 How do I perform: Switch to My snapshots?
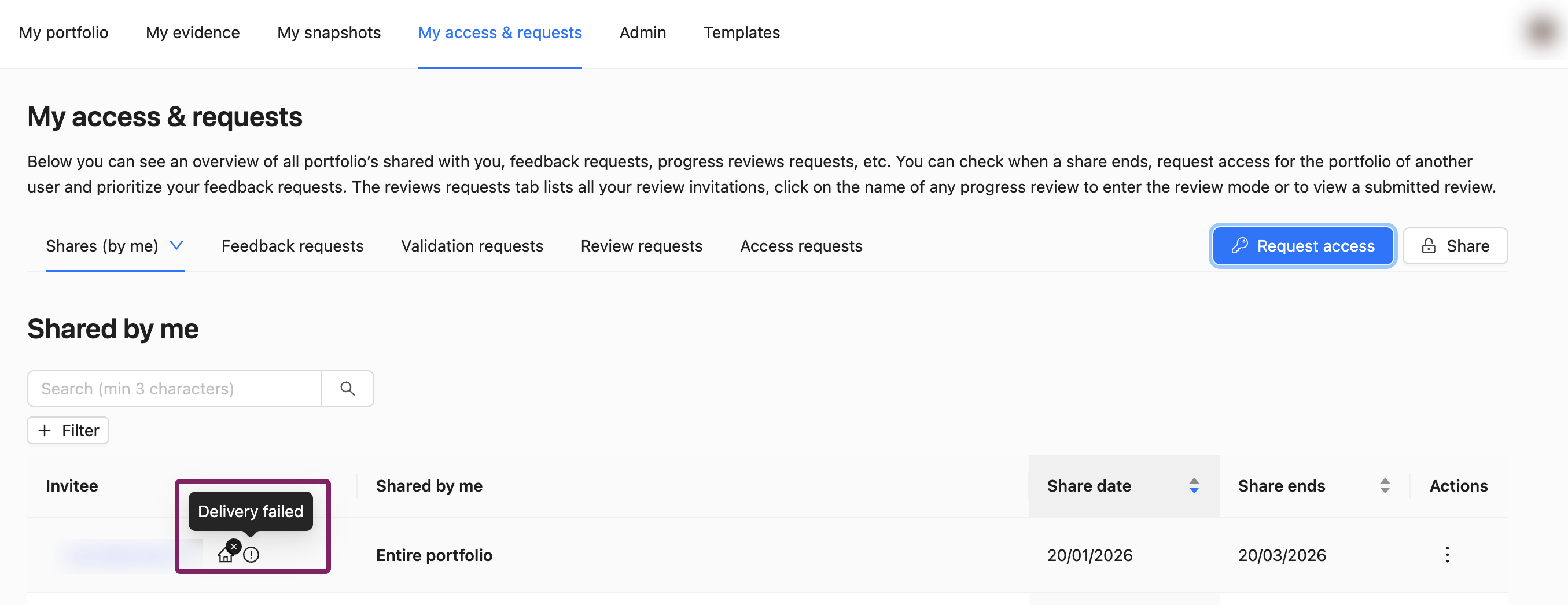[329, 32]
